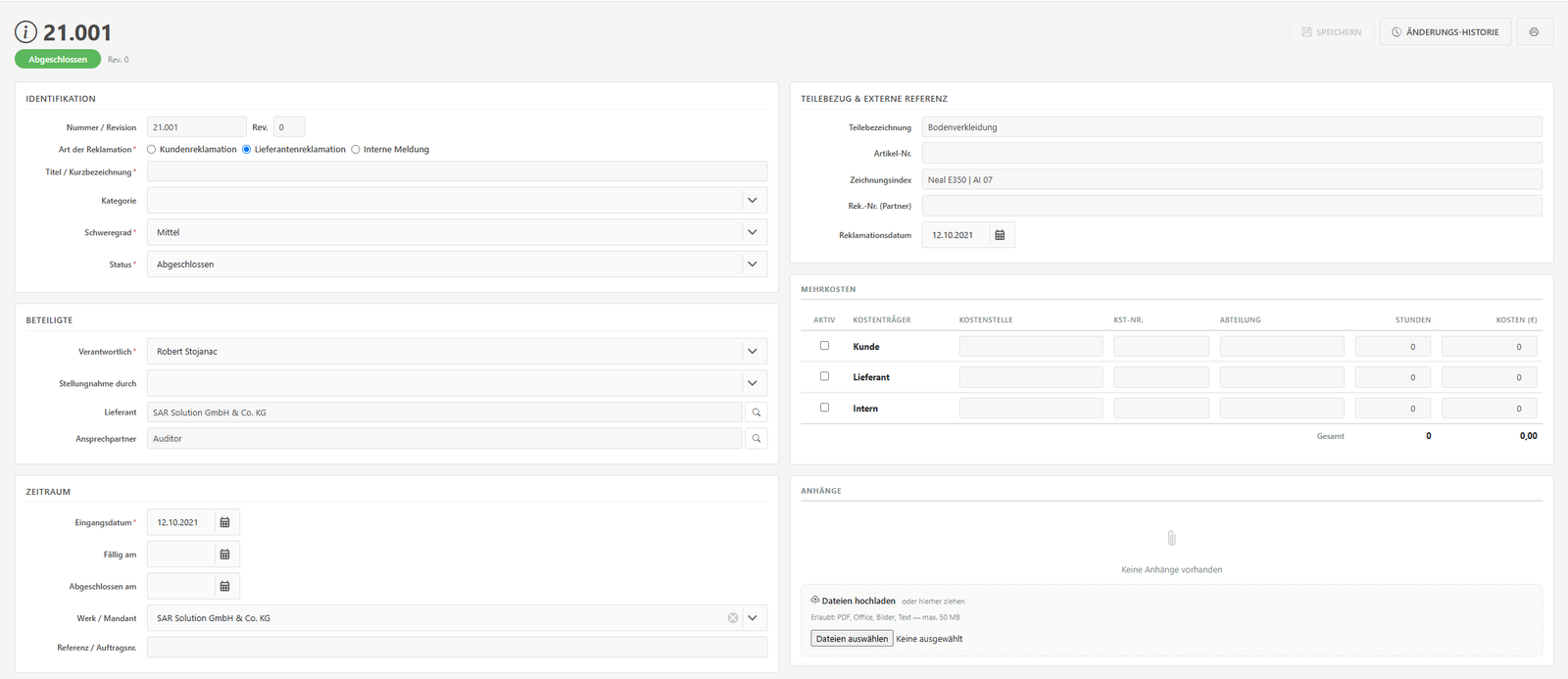Viewport: 1568px width, 679px height.
Task: Activate the Kunde cost row checkbox
Action: click(x=824, y=346)
